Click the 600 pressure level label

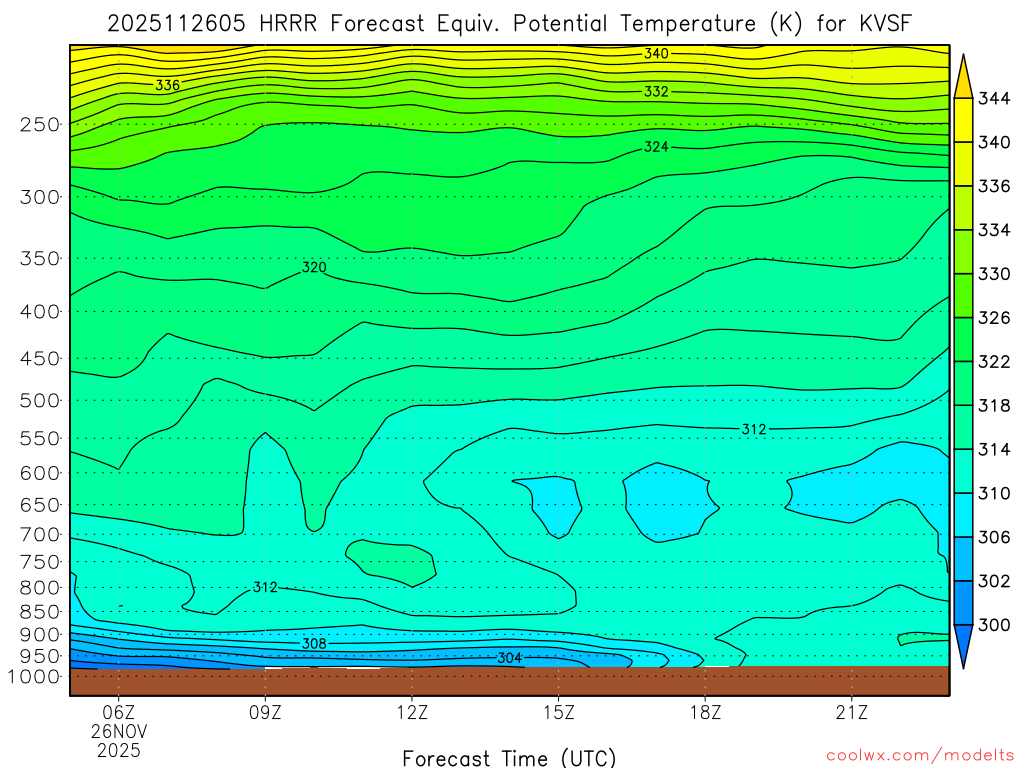(x=40, y=473)
